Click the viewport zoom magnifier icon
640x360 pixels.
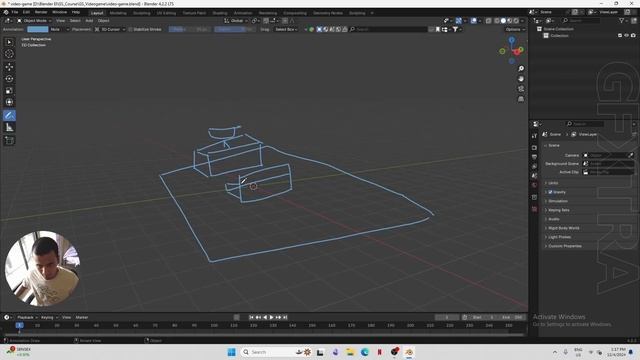521,69
